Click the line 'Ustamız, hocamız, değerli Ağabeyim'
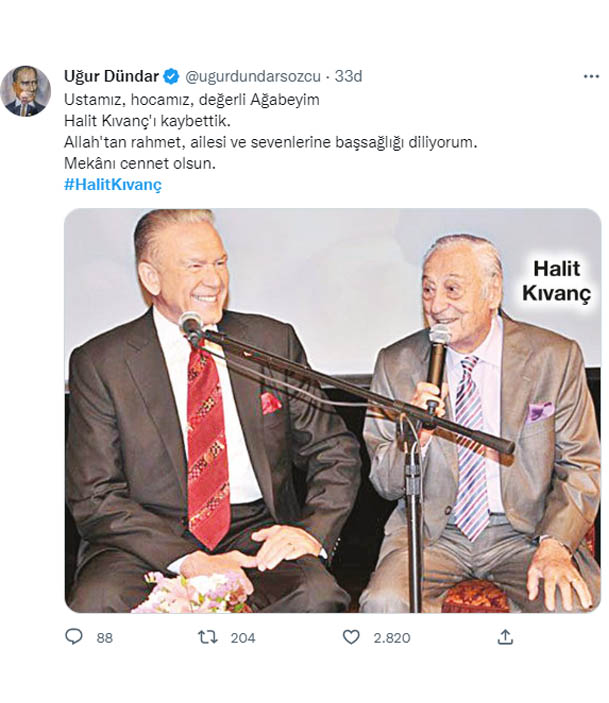 pos(192,100)
